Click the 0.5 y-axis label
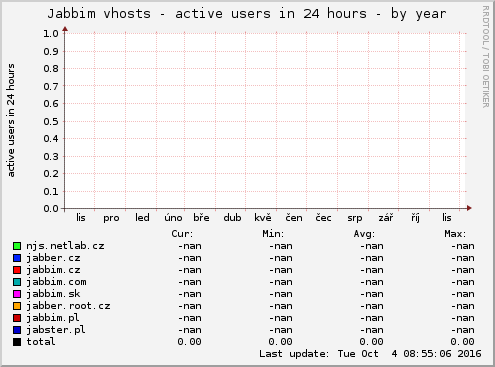Screen dimensions: 495x367 tap(51, 121)
